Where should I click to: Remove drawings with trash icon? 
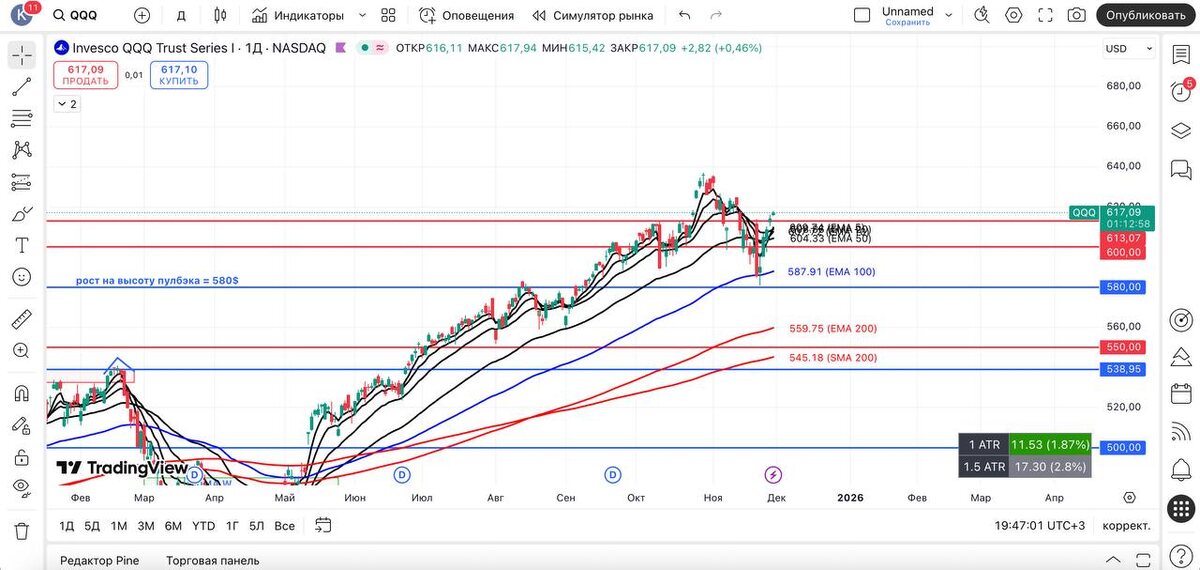coord(22,530)
